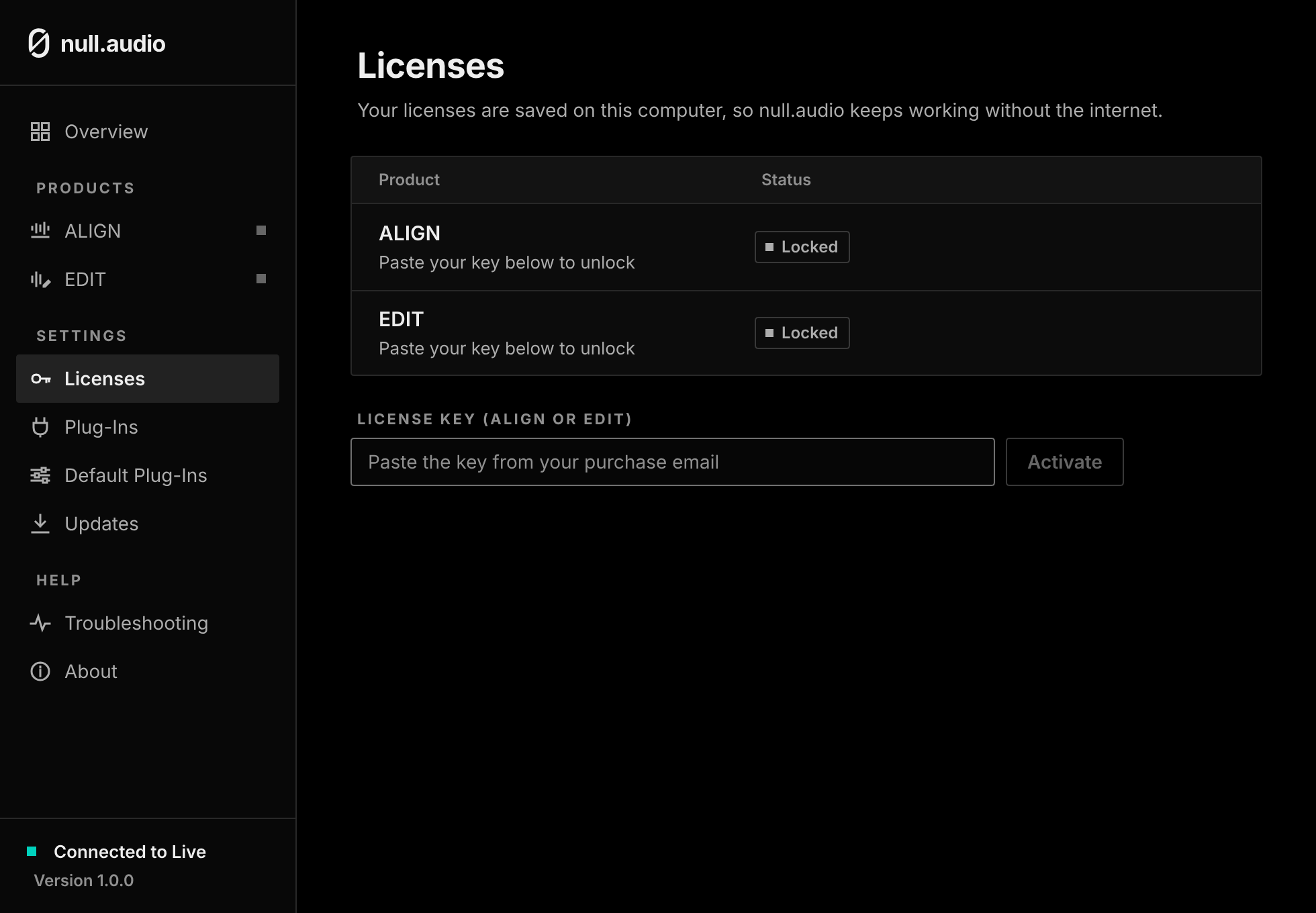Open the ALIGN product page
Viewport: 1316px width, 913px height.
coord(148,231)
